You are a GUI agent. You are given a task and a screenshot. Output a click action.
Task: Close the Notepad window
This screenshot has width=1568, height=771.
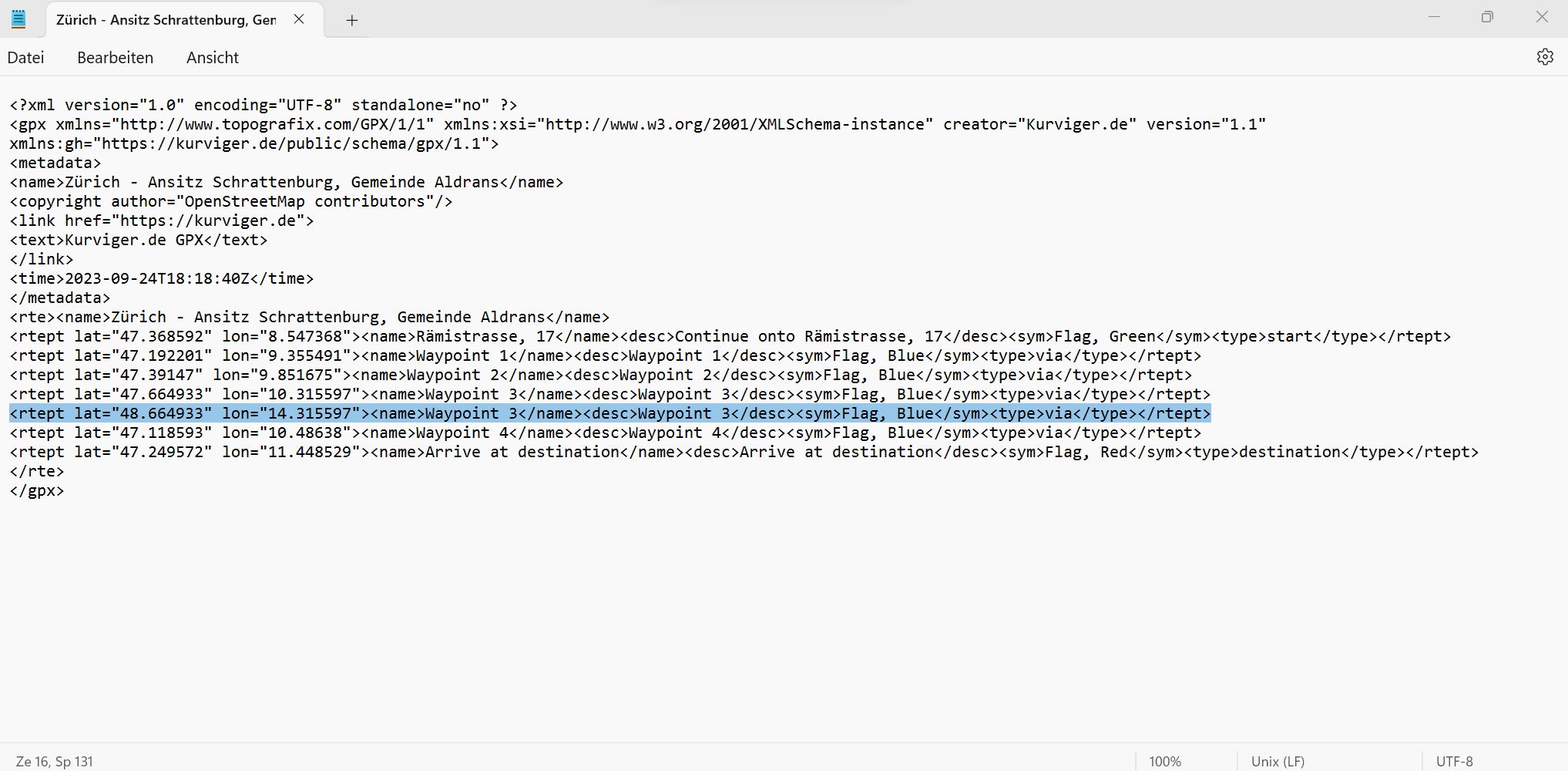pyautogui.click(x=1541, y=17)
